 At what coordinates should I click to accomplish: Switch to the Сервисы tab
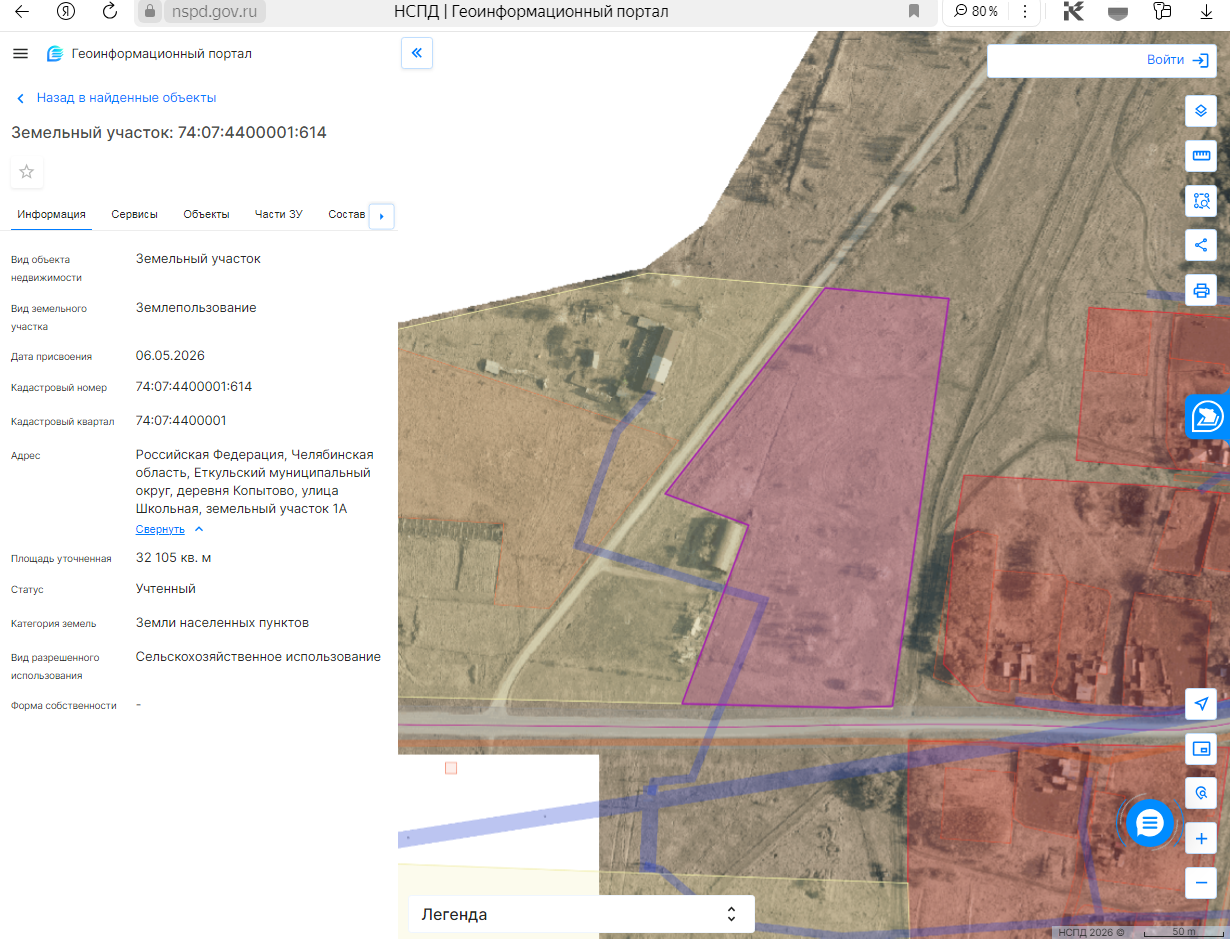coord(134,214)
